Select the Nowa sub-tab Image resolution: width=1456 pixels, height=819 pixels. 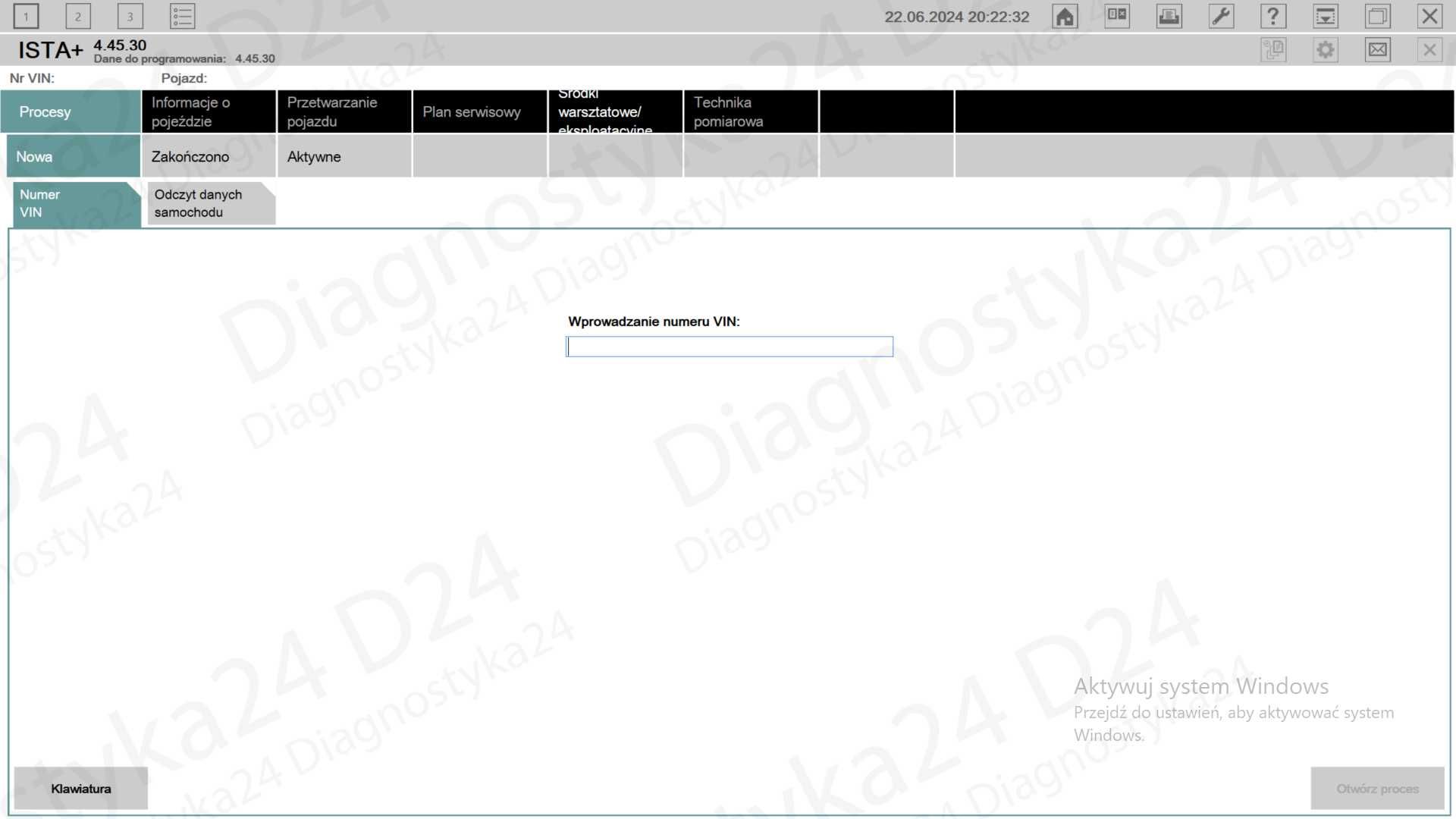(x=74, y=156)
